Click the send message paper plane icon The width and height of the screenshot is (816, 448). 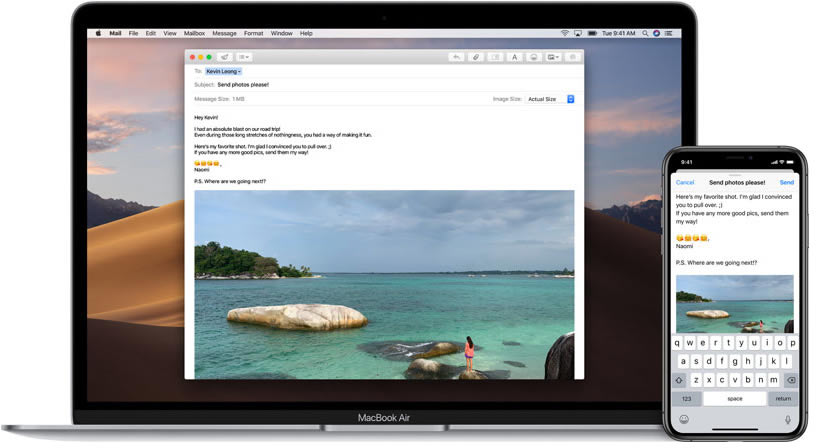pyautogui.click(x=224, y=57)
